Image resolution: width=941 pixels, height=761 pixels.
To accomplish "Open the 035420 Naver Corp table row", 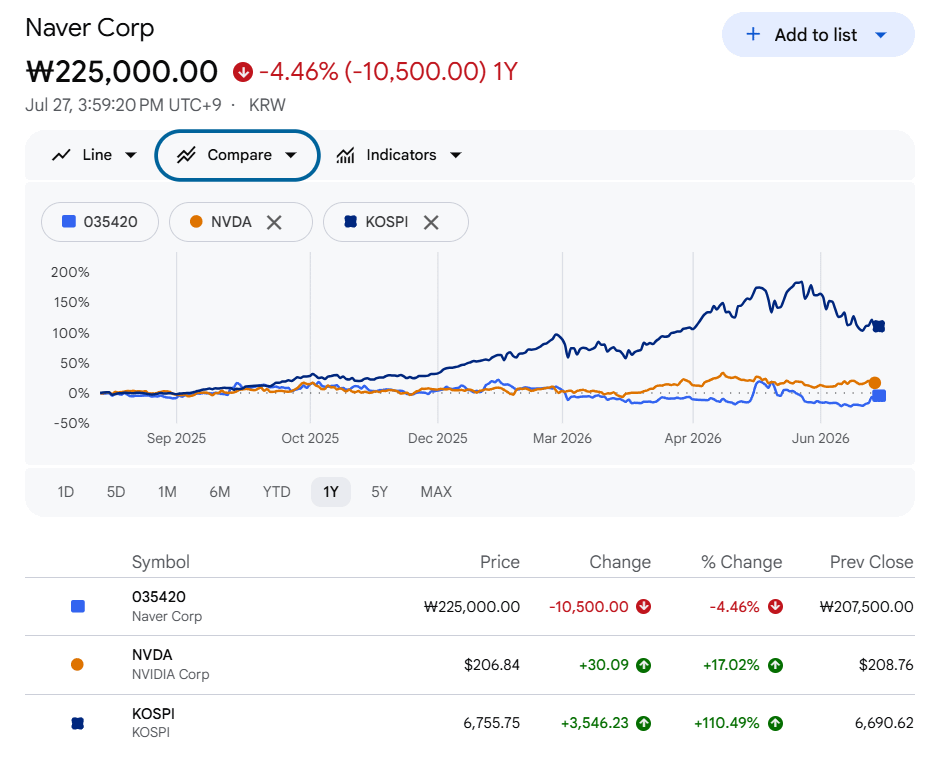I will click(x=470, y=606).
